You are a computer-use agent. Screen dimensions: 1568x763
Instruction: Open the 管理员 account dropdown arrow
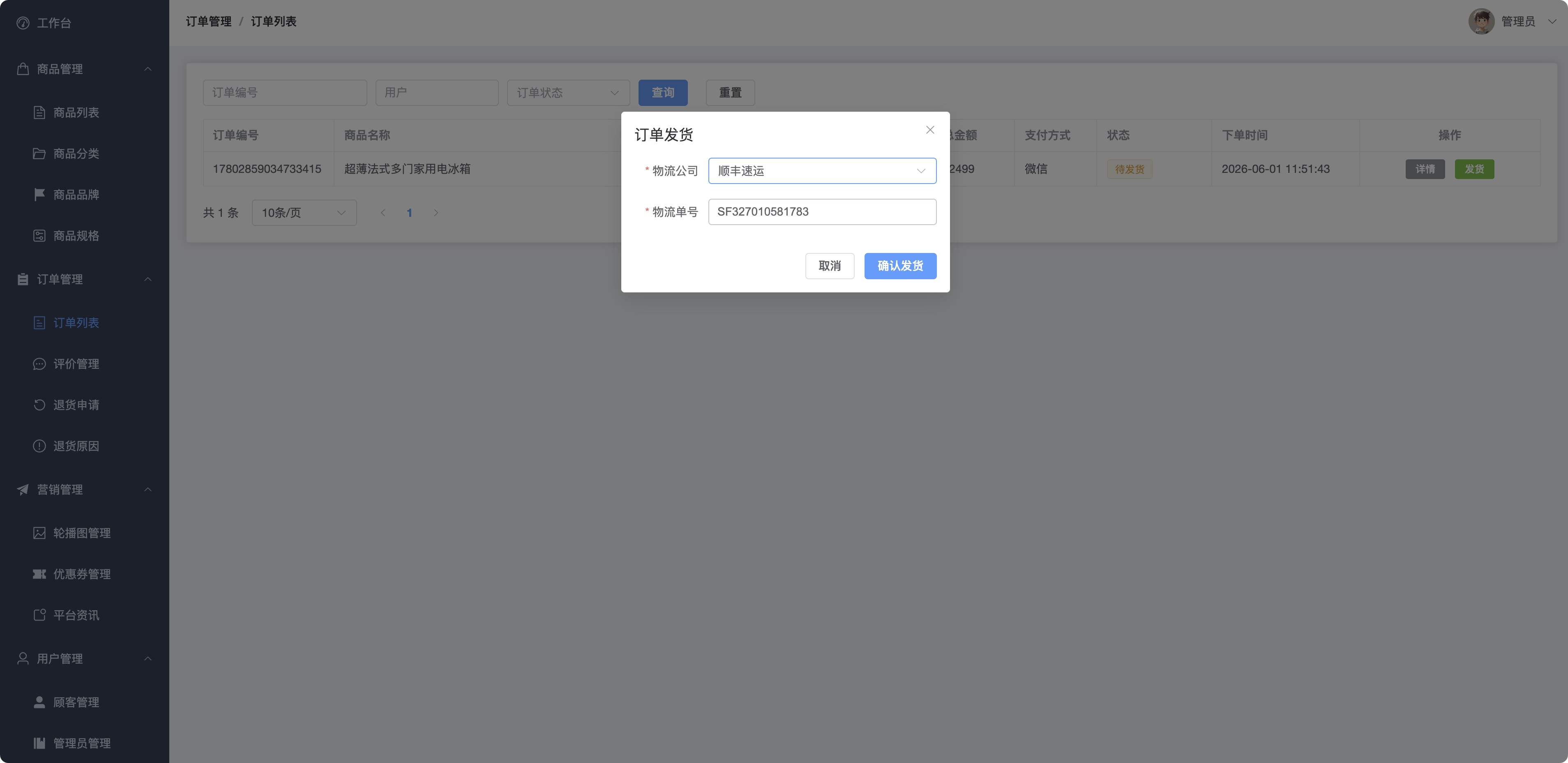tap(1552, 21)
